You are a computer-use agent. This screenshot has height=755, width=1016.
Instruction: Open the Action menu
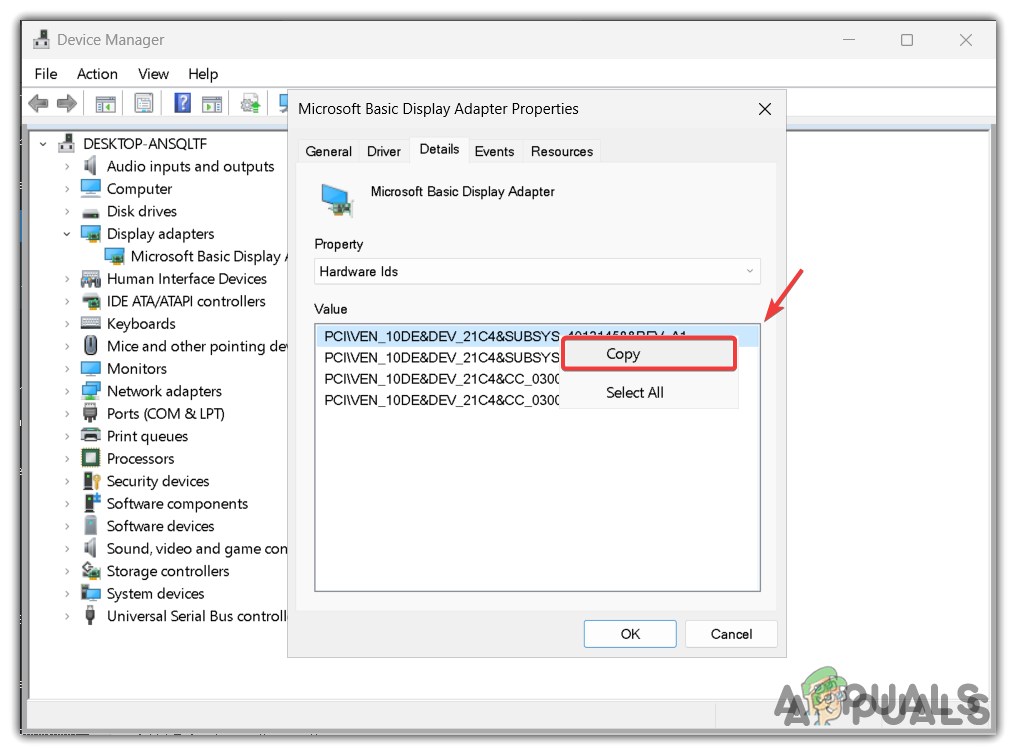coord(97,74)
